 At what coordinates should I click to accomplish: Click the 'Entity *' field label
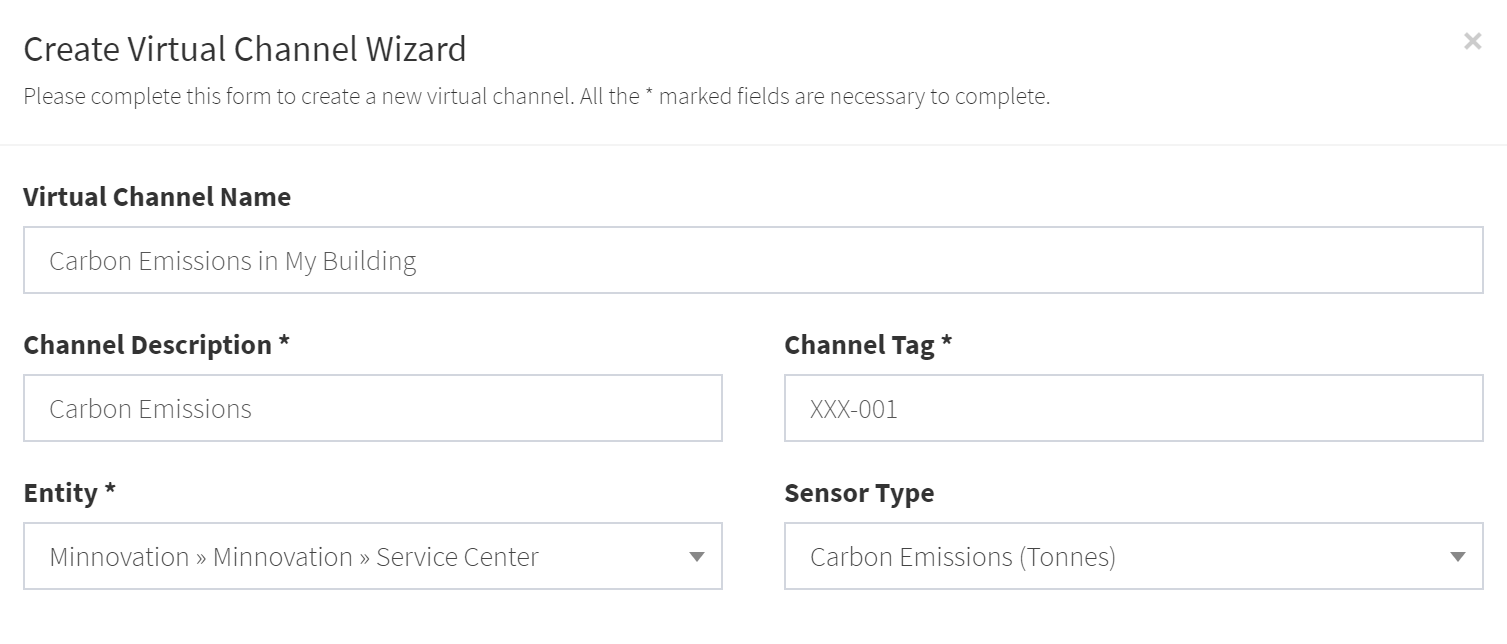coord(69,493)
